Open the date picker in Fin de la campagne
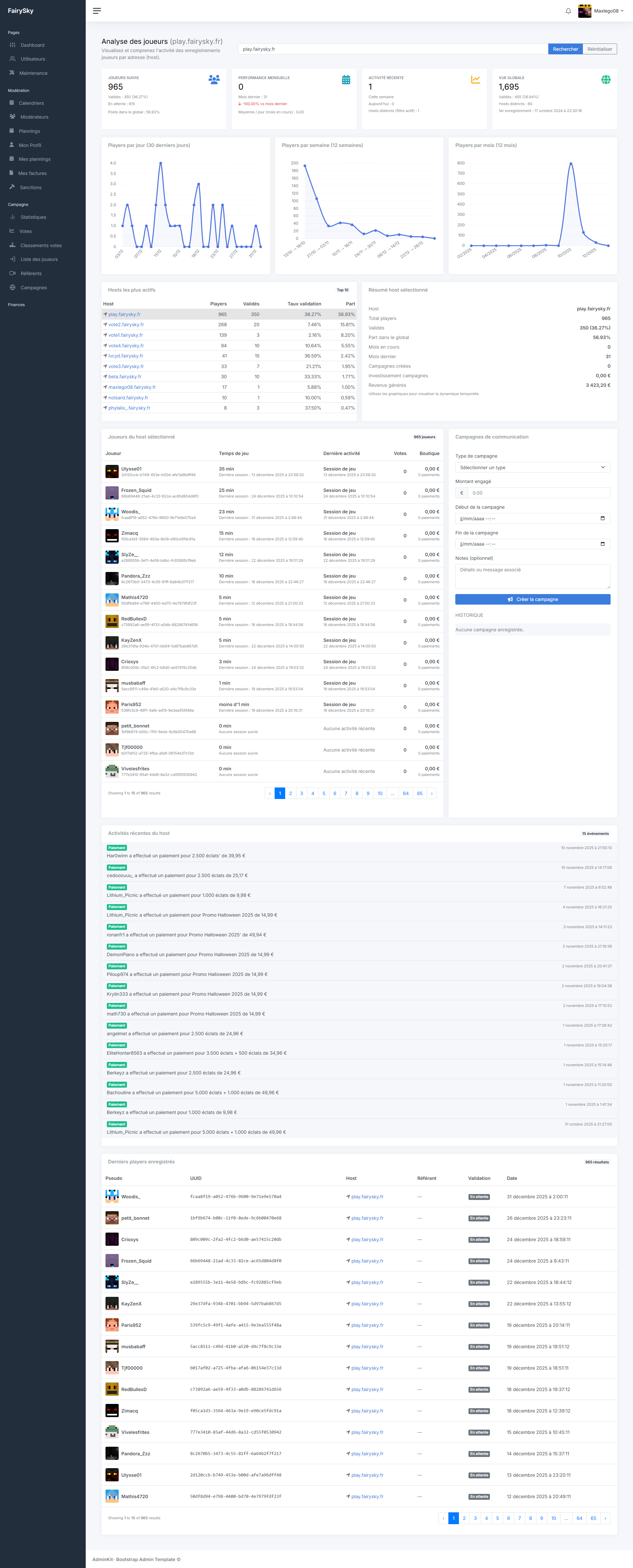Image resolution: width=633 pixels, height=1568 pixels. click(603, 544)
